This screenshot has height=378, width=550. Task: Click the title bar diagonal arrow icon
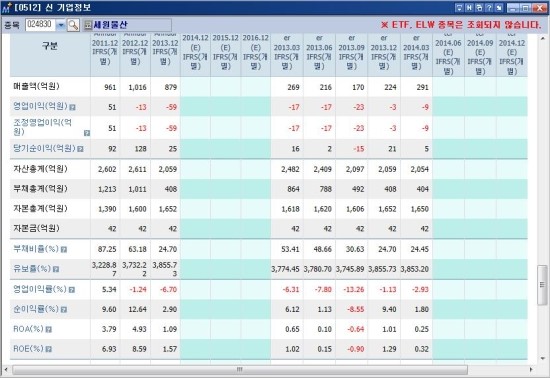[x=499, y=7]
